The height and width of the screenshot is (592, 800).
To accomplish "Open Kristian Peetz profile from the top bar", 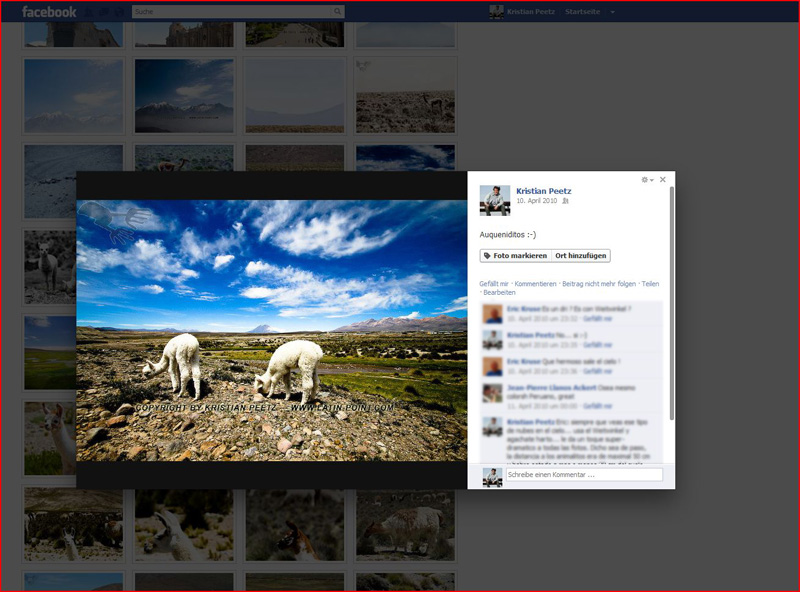I will 531,12.
